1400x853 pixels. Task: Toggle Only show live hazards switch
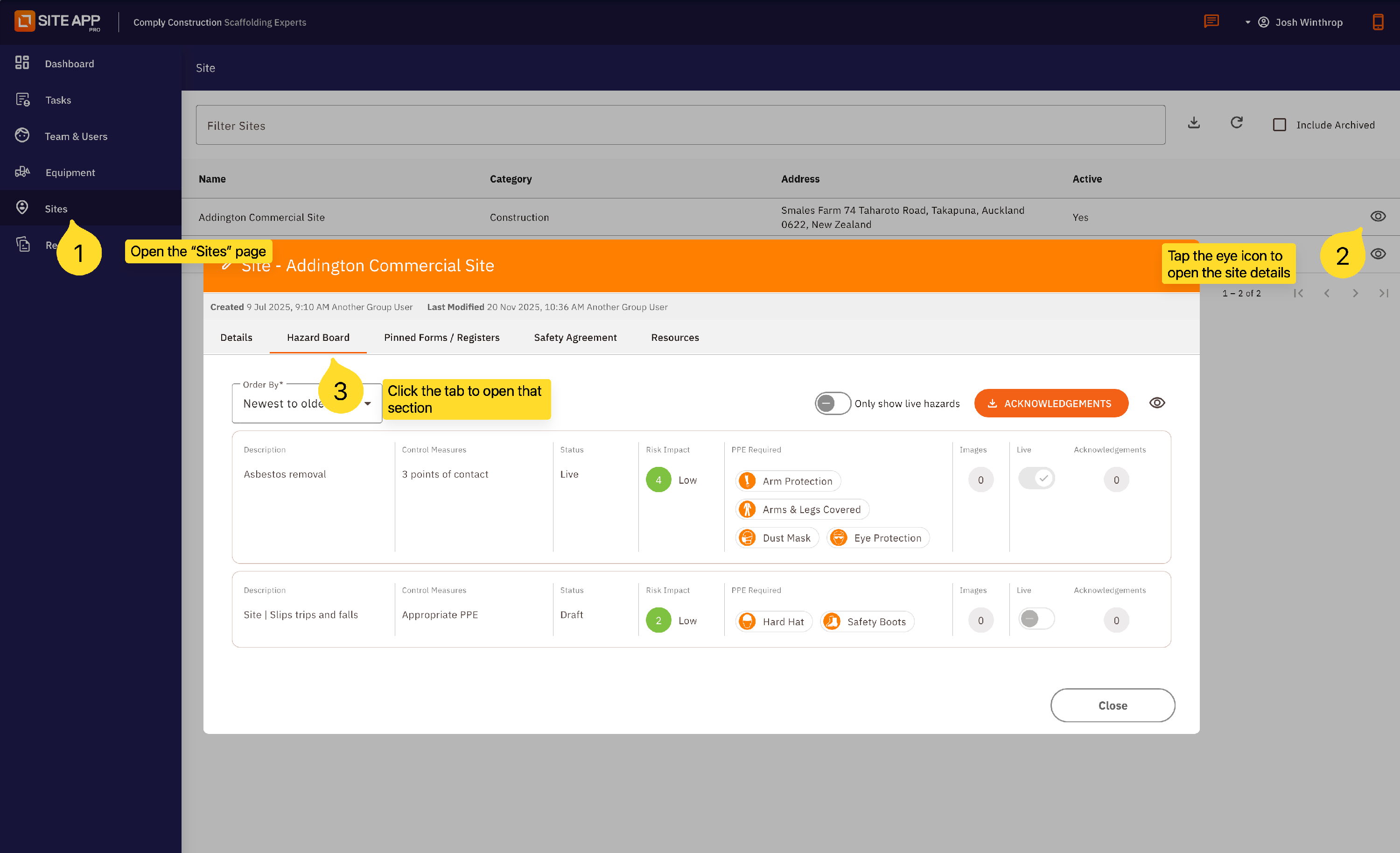click(x=833, y=403)
